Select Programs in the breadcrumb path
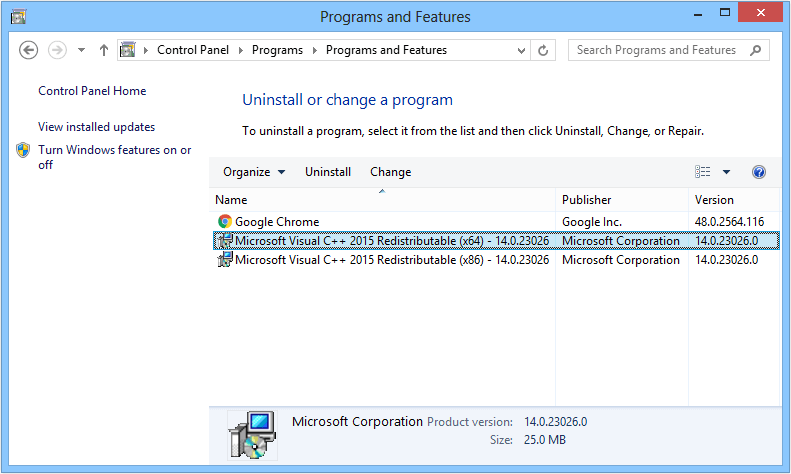 (x=277, y=50)
